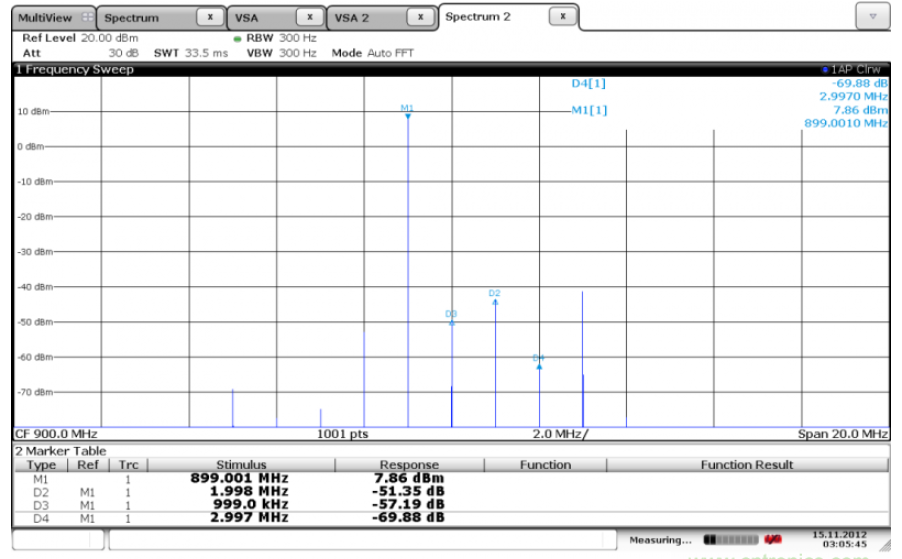The image size is (902, 559).
Task: Select the D2 row in the marker table
Action: [x=452, y=492]
